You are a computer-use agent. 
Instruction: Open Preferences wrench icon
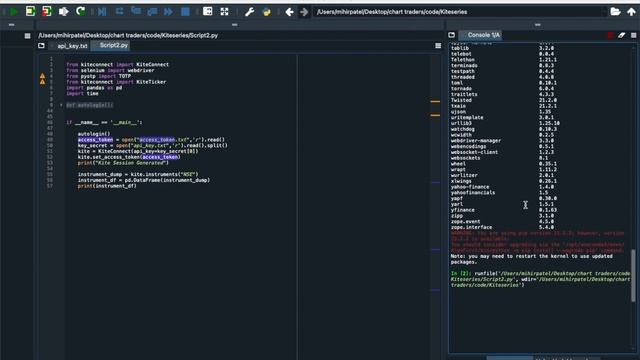[249, 11]
